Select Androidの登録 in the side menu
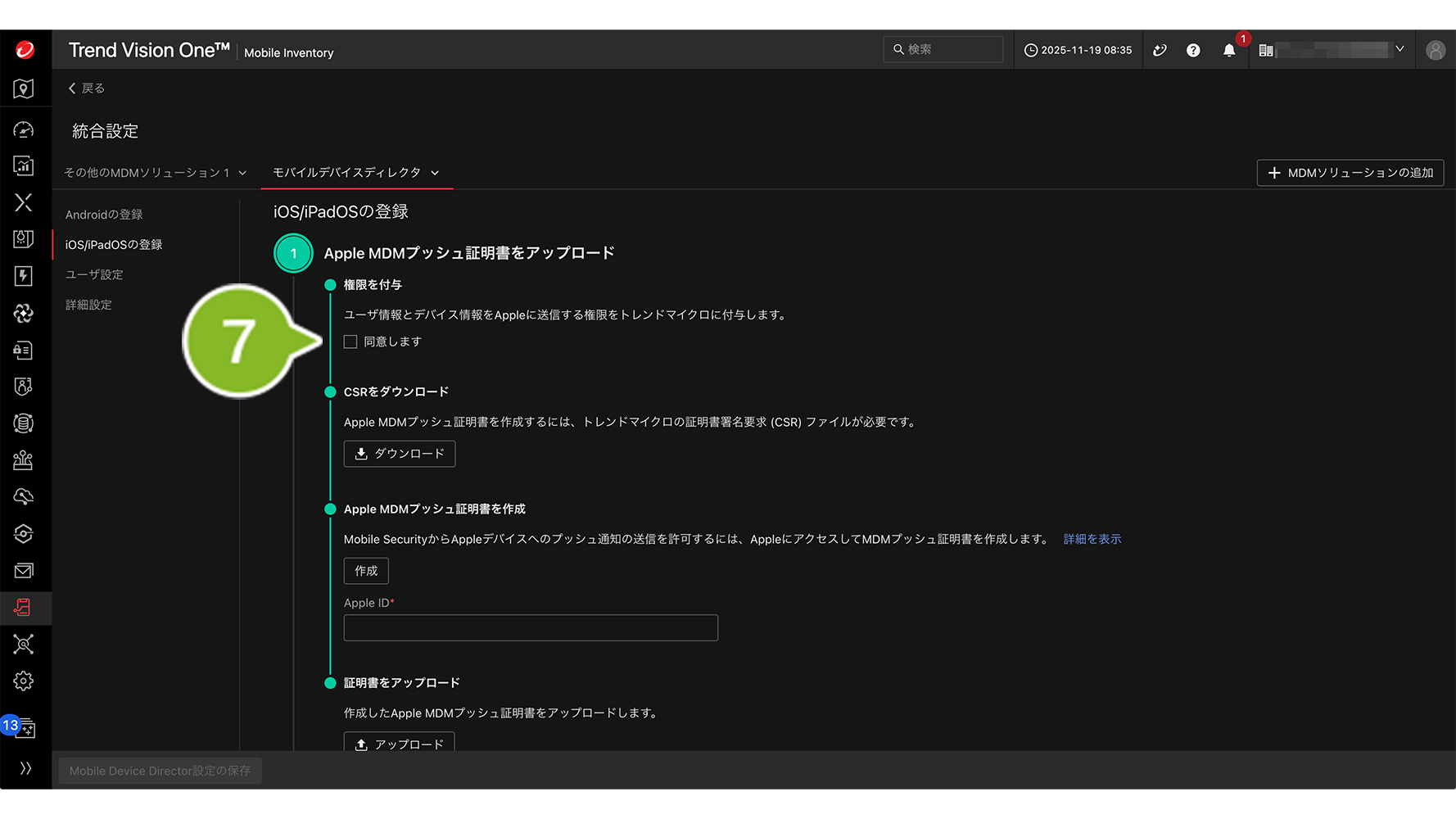This screenshot has height=819, width=1456. [104, 215]
